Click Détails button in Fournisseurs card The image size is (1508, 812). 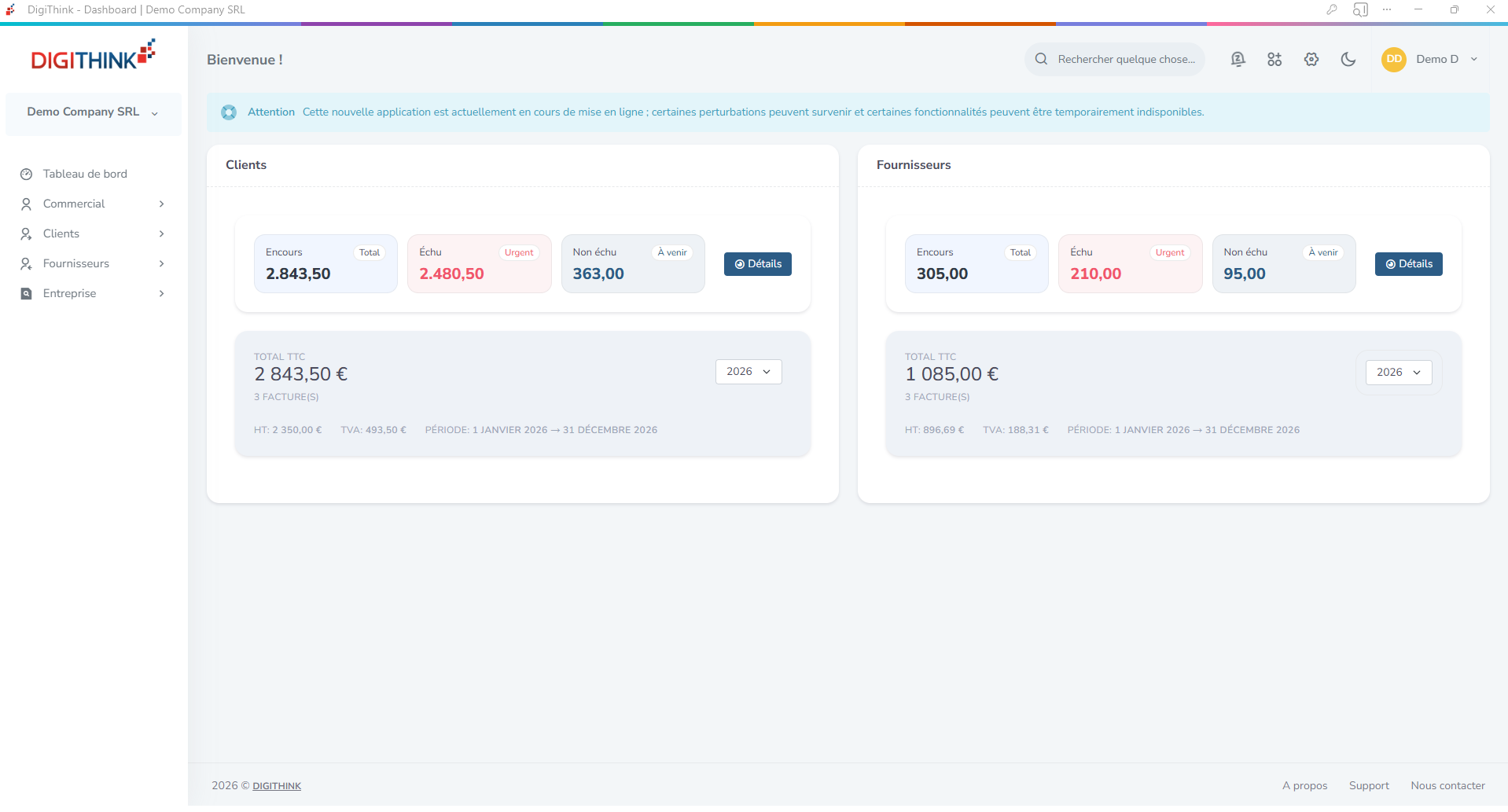point(1408,264)
